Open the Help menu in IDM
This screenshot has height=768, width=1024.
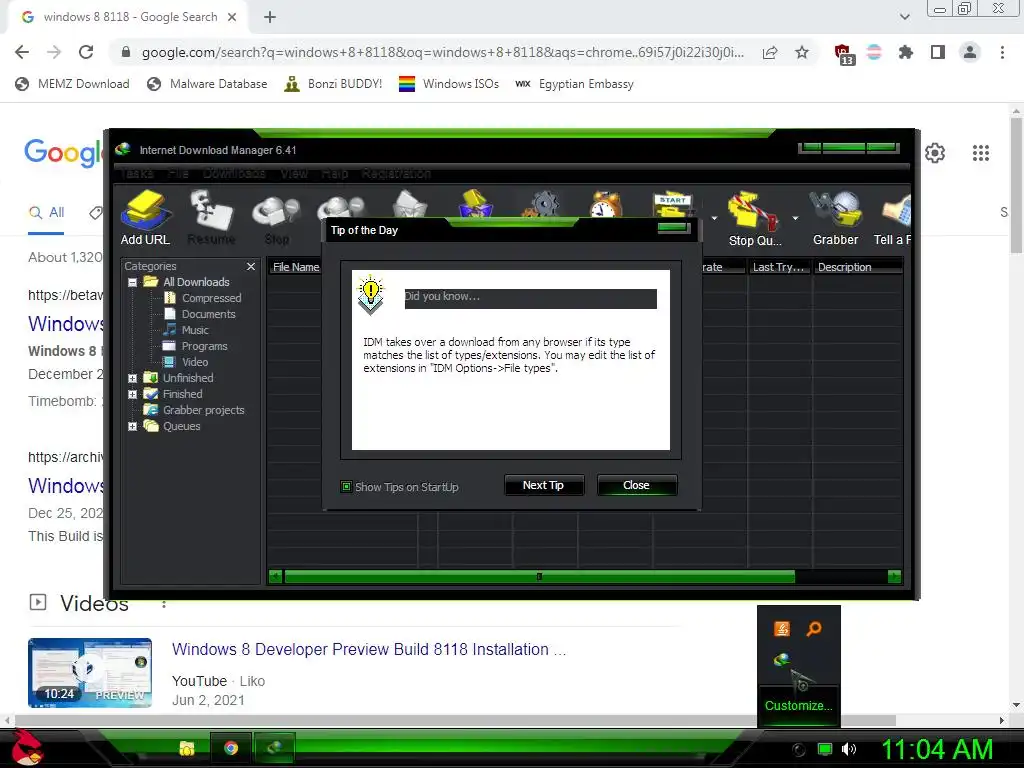(x=335, y=173)
